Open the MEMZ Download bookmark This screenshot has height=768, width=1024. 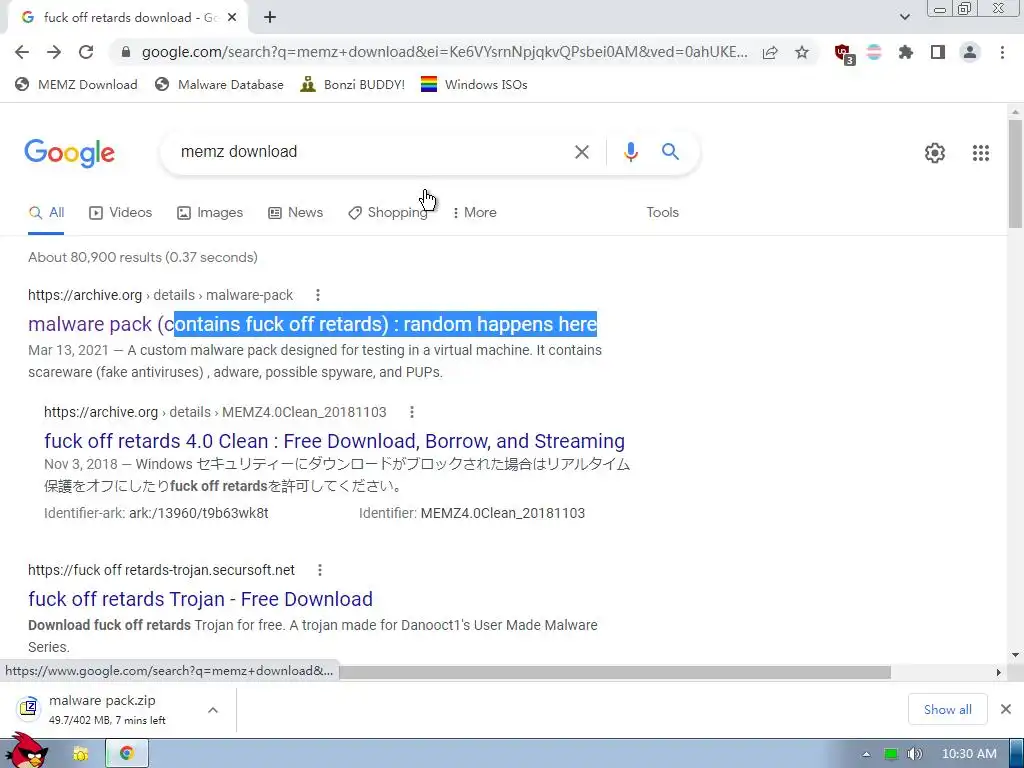76,84
